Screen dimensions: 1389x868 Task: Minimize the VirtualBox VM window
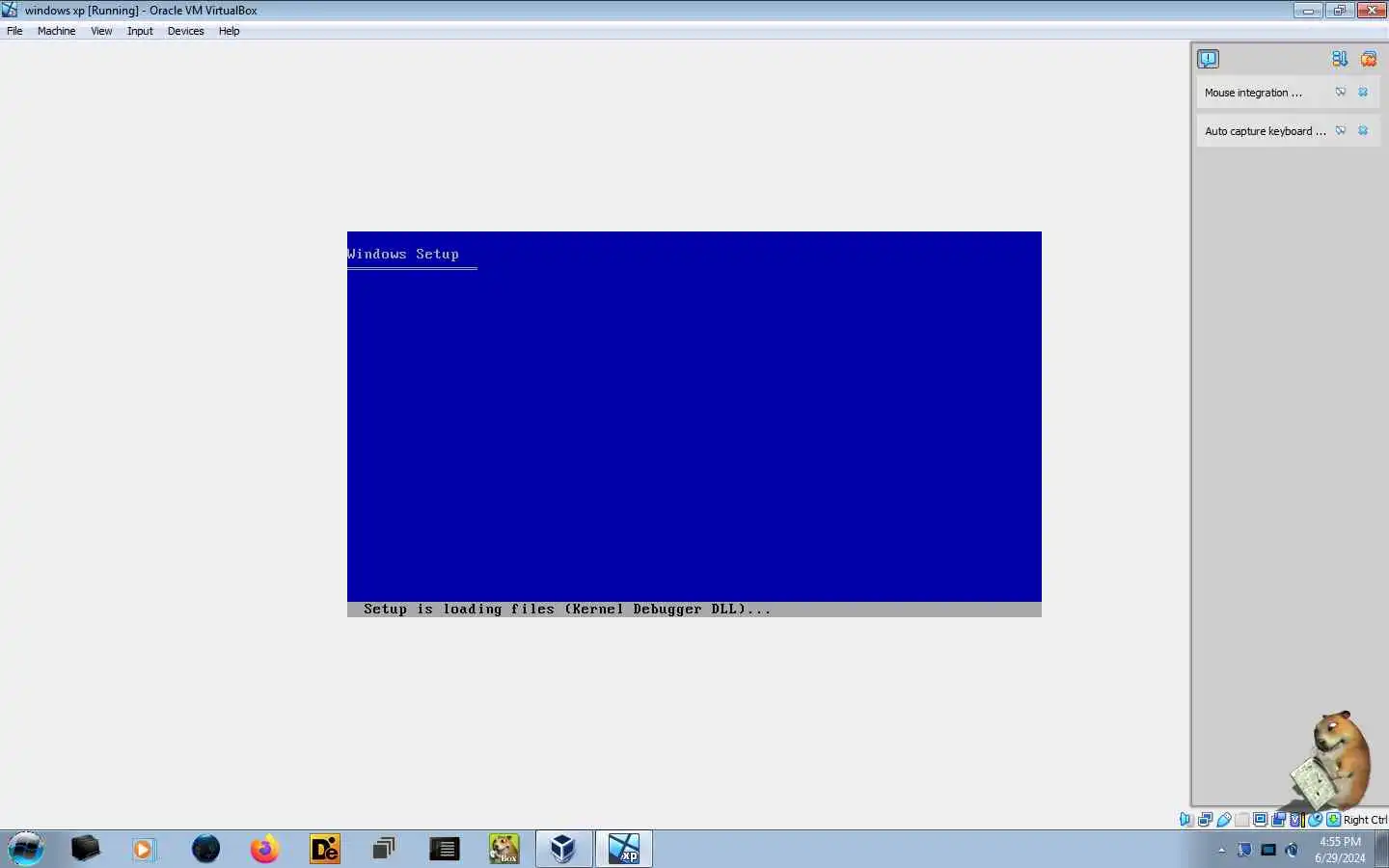point(1308,11)
